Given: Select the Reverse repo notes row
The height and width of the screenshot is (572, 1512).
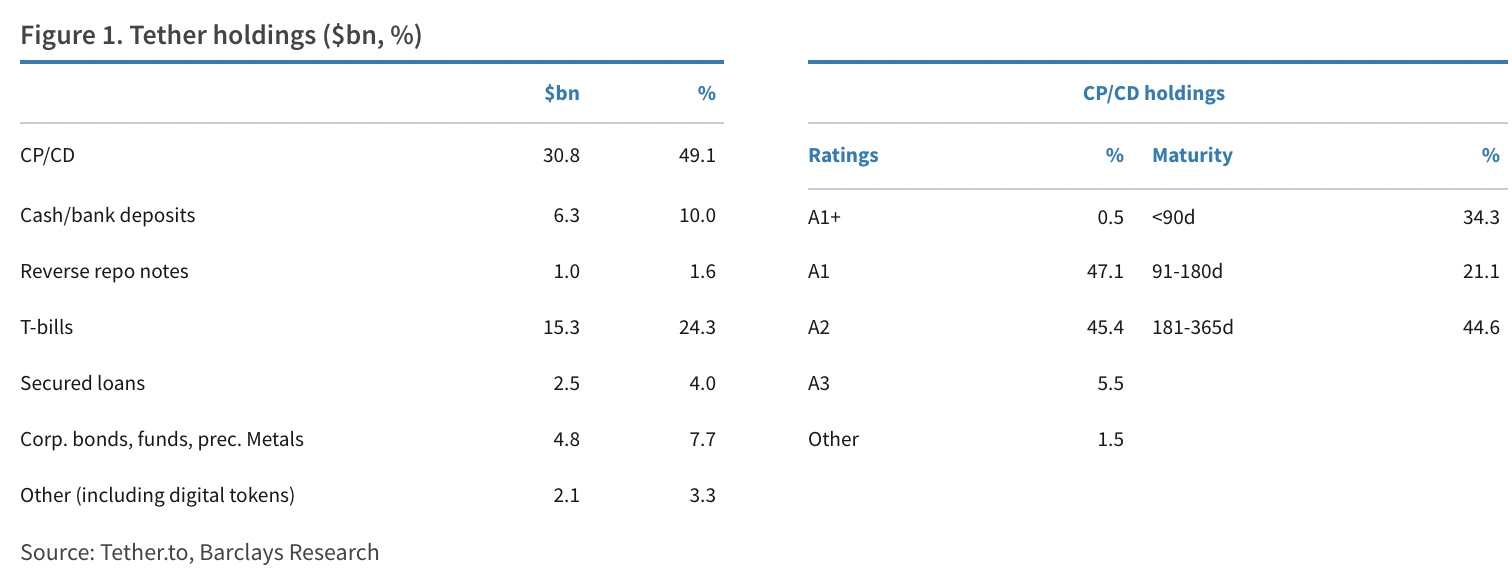Looking at the screenshot, I should [x=104, y=271].
